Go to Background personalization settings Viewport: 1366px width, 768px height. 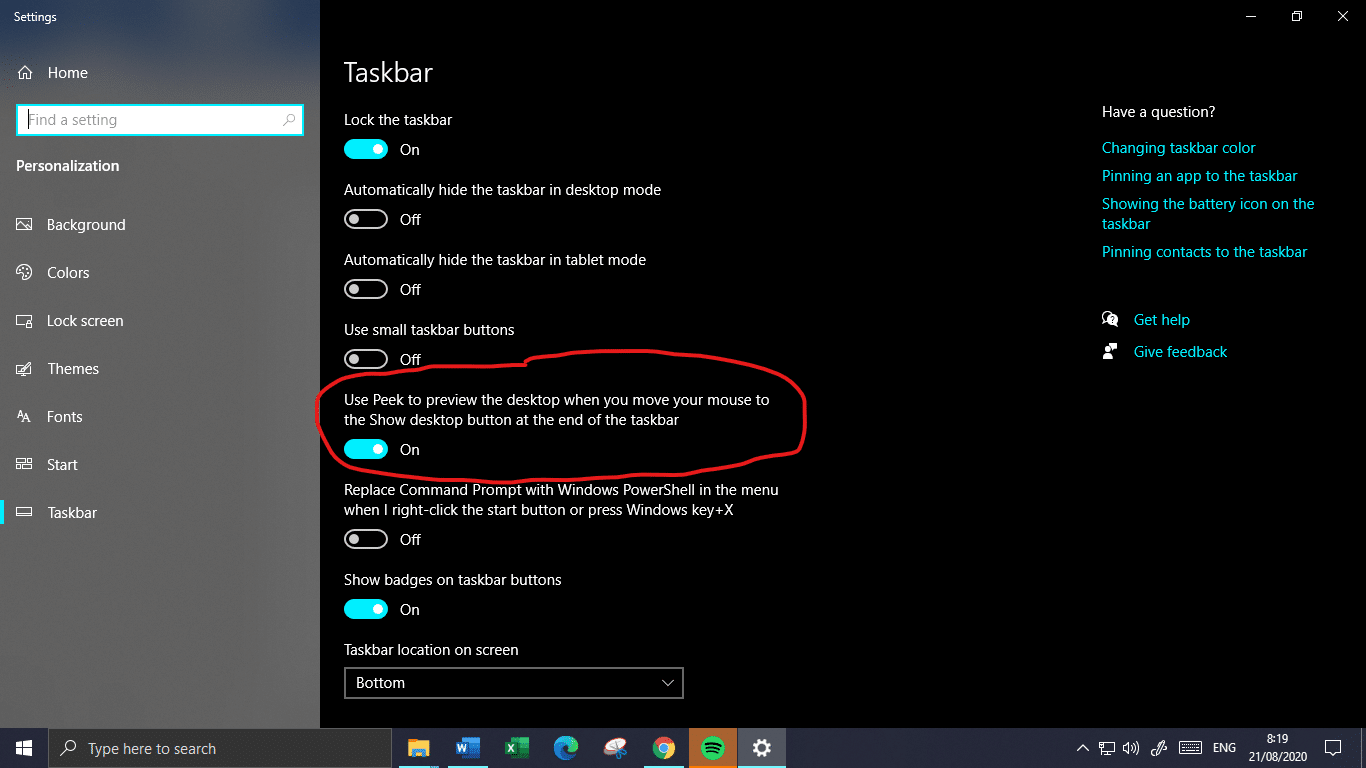[160, 225]
